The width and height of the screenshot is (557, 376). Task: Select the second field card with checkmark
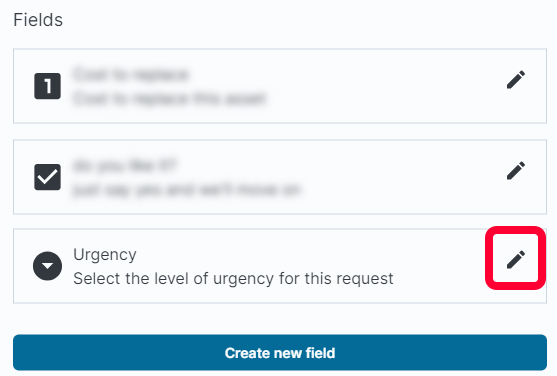coord(280,177)
